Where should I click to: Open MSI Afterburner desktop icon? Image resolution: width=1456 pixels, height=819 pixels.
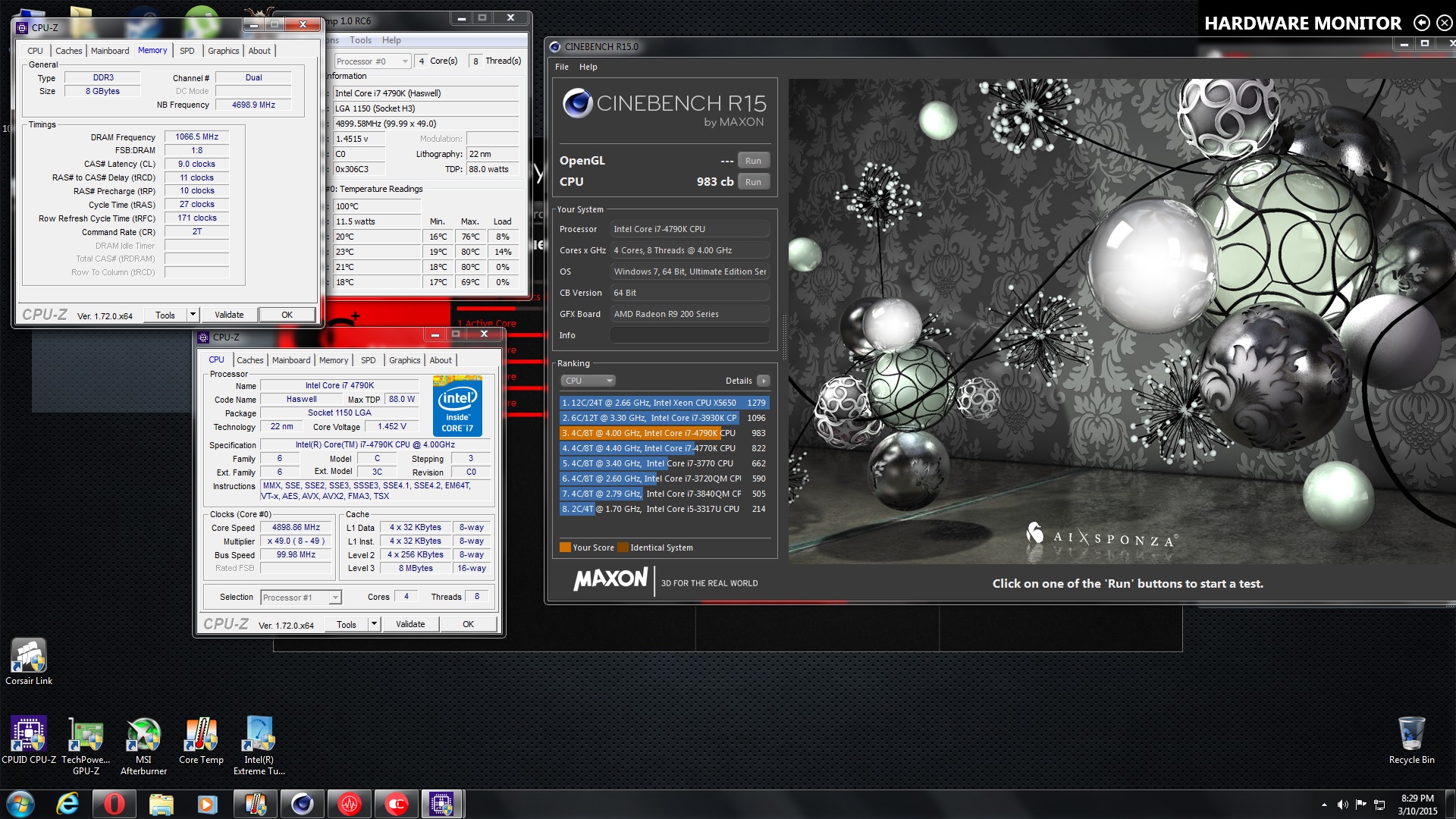pyautogui.click(x=143, y=745)
